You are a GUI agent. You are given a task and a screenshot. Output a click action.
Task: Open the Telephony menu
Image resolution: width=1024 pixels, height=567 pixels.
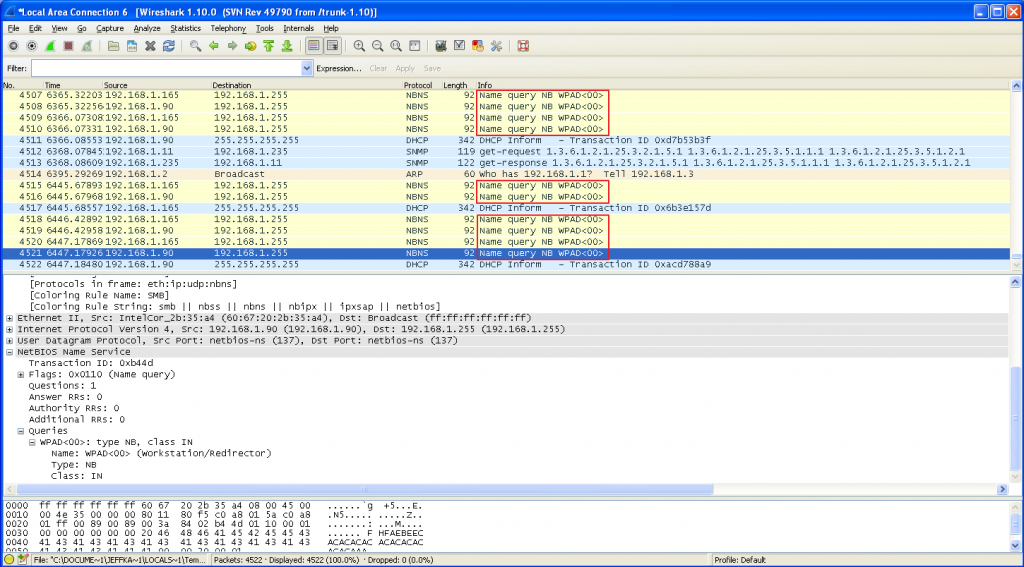[228, 28]
